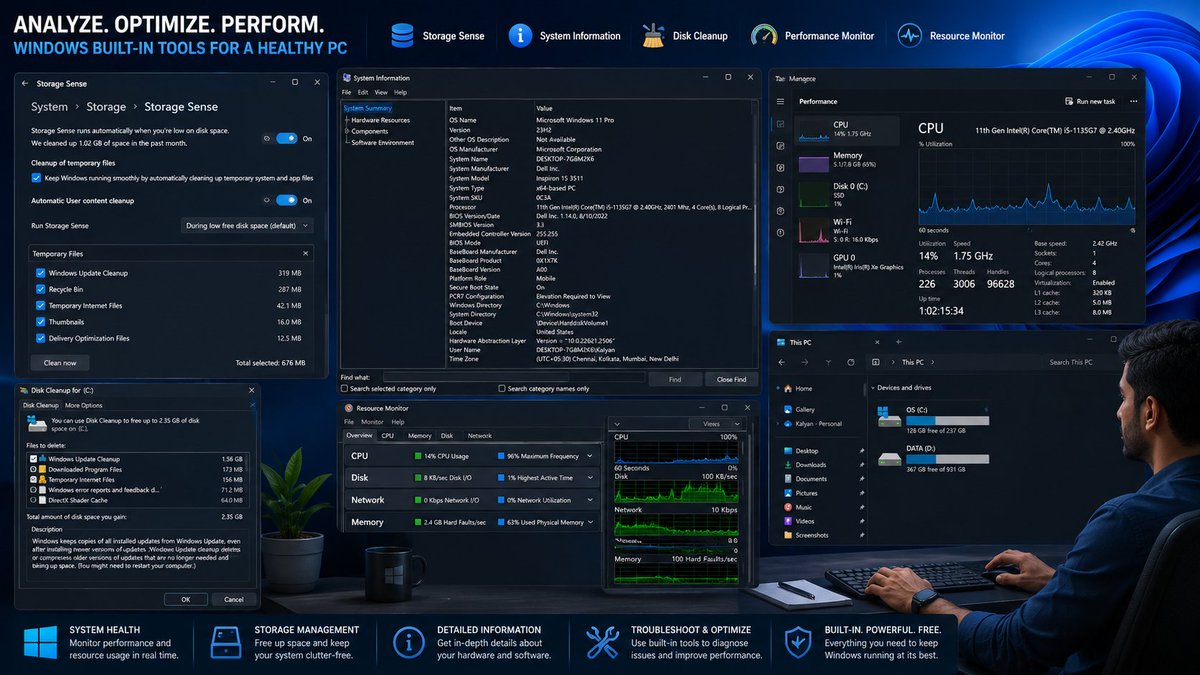The width and height of the screenshot is (1200, 675).
Task: Switch to Network tab in Resource Monitor
Action: 480,436
